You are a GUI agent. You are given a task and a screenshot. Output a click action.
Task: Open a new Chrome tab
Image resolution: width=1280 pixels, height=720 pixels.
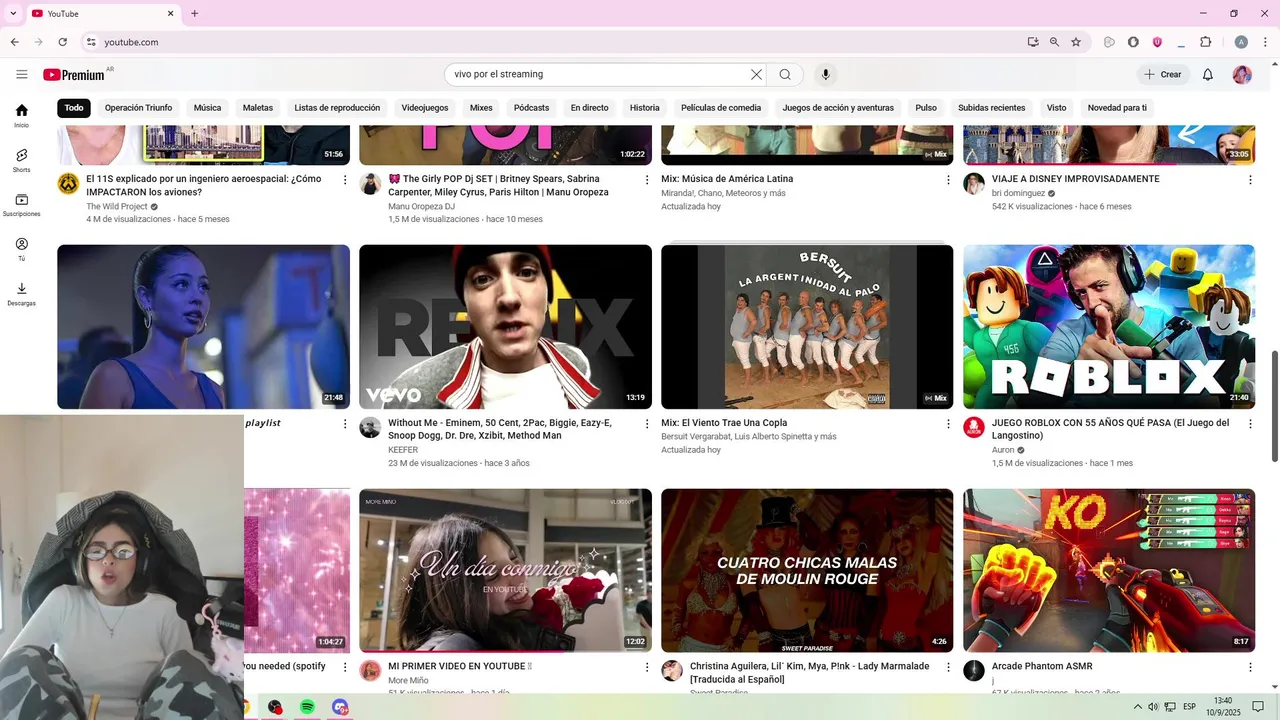(194, 13)
